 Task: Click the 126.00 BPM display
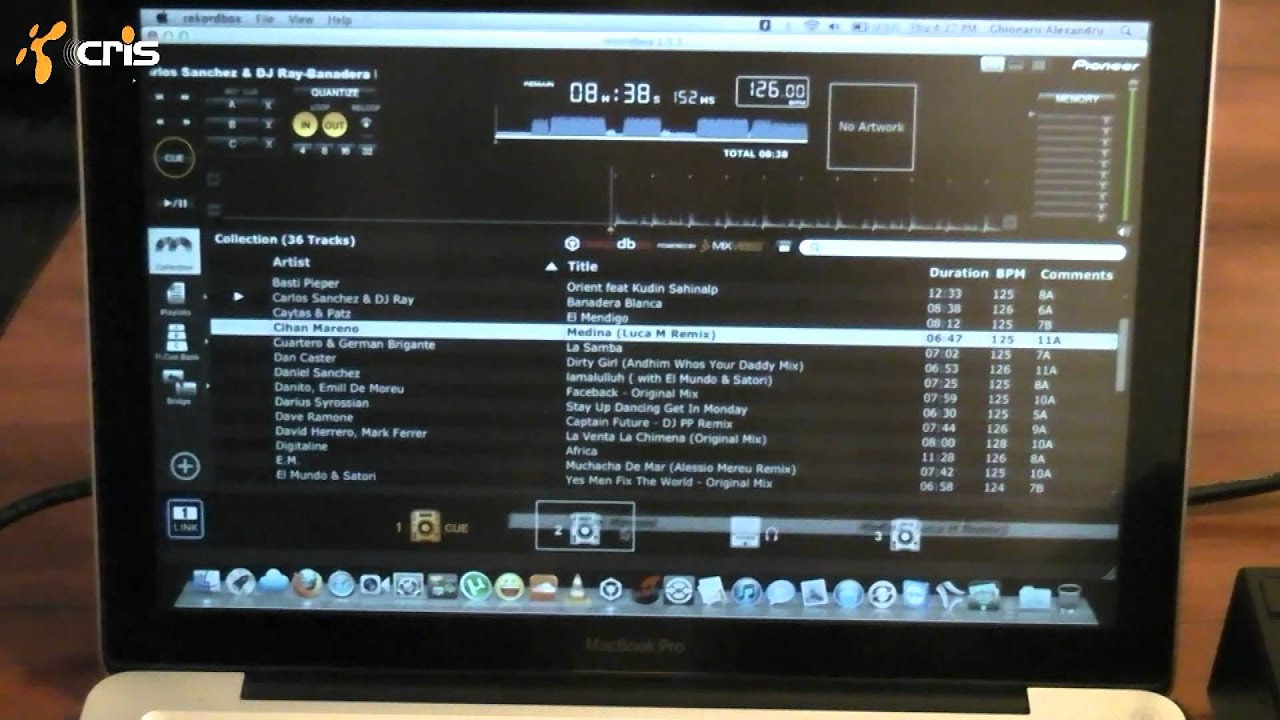click(x=772, y=92)
